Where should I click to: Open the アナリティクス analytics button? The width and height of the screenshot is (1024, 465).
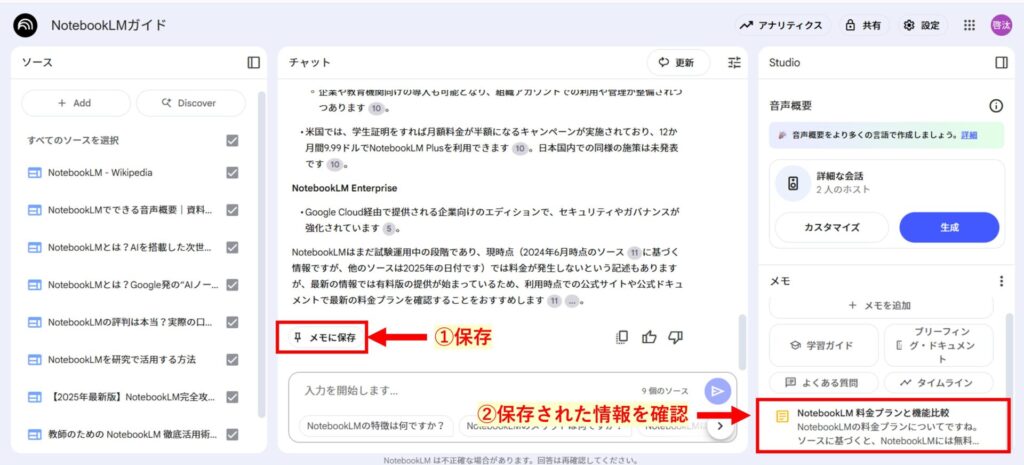(x=782, y=25)
